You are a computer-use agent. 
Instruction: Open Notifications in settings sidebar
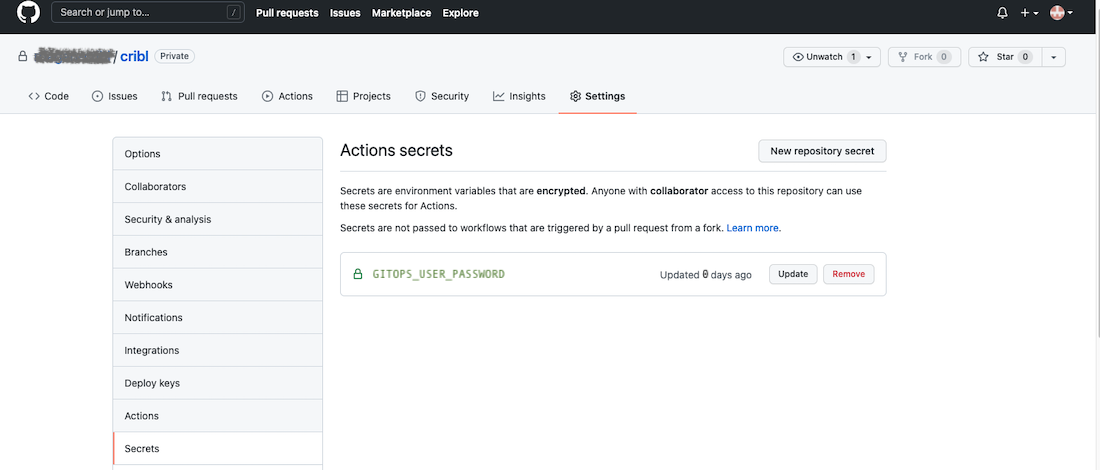coord(217,318)
